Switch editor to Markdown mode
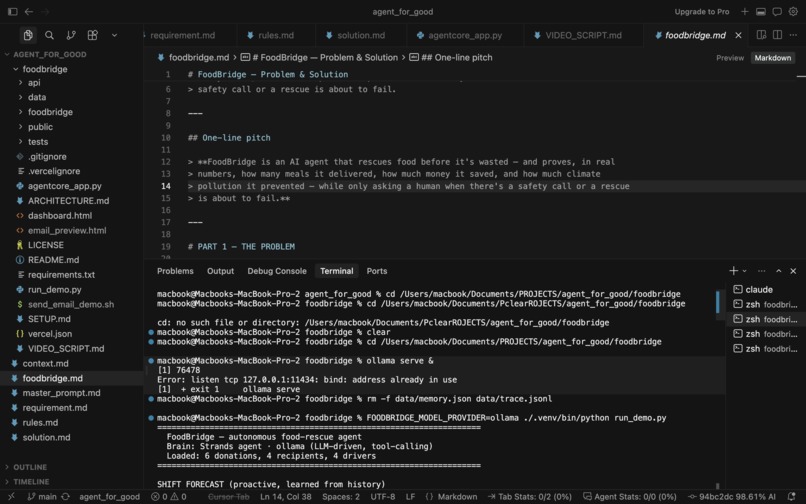806x504 pixels. coord(773,58)
